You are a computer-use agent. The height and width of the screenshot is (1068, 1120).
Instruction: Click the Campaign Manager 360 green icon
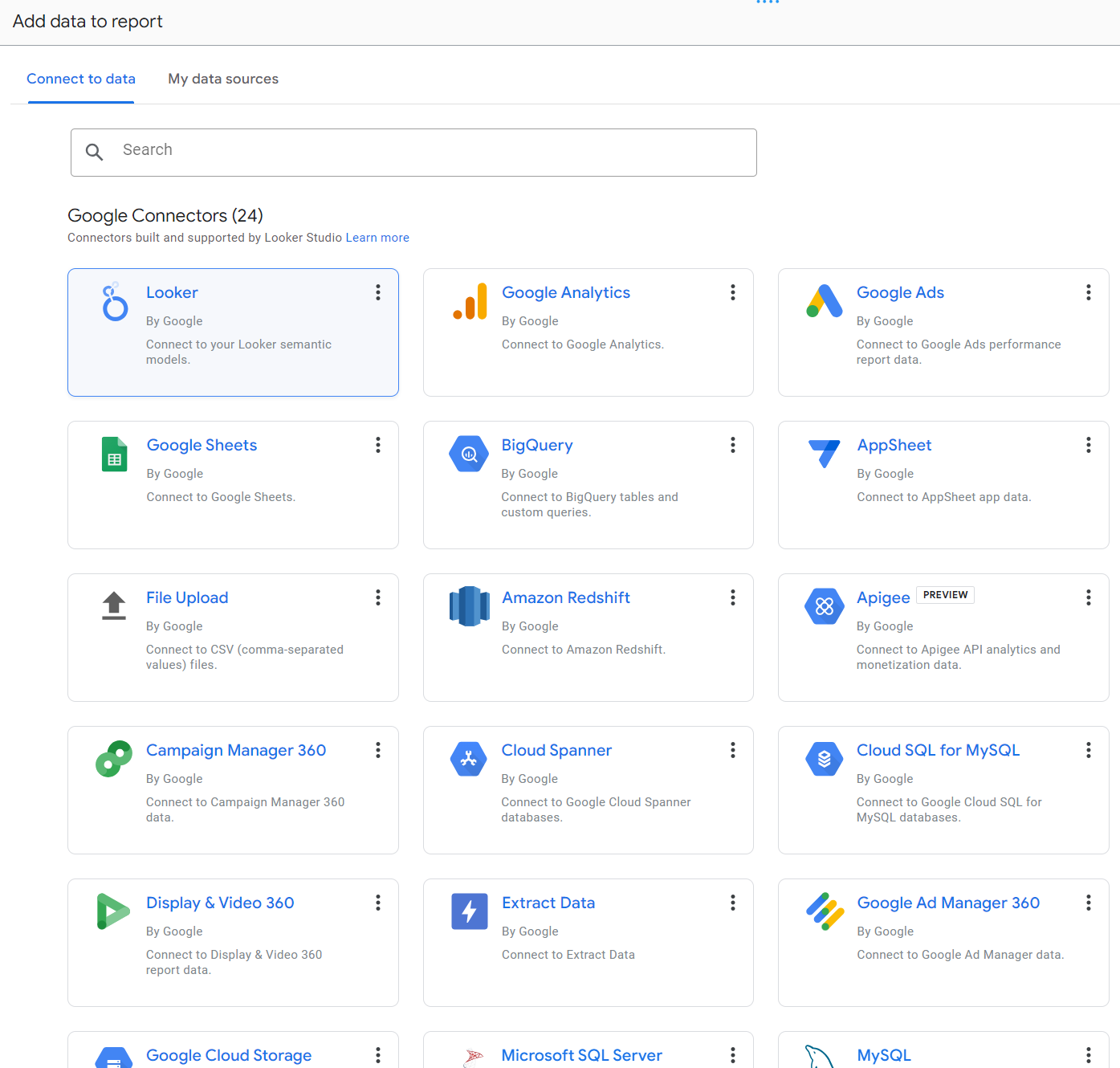pyautogui.click(x=114, y=759)
